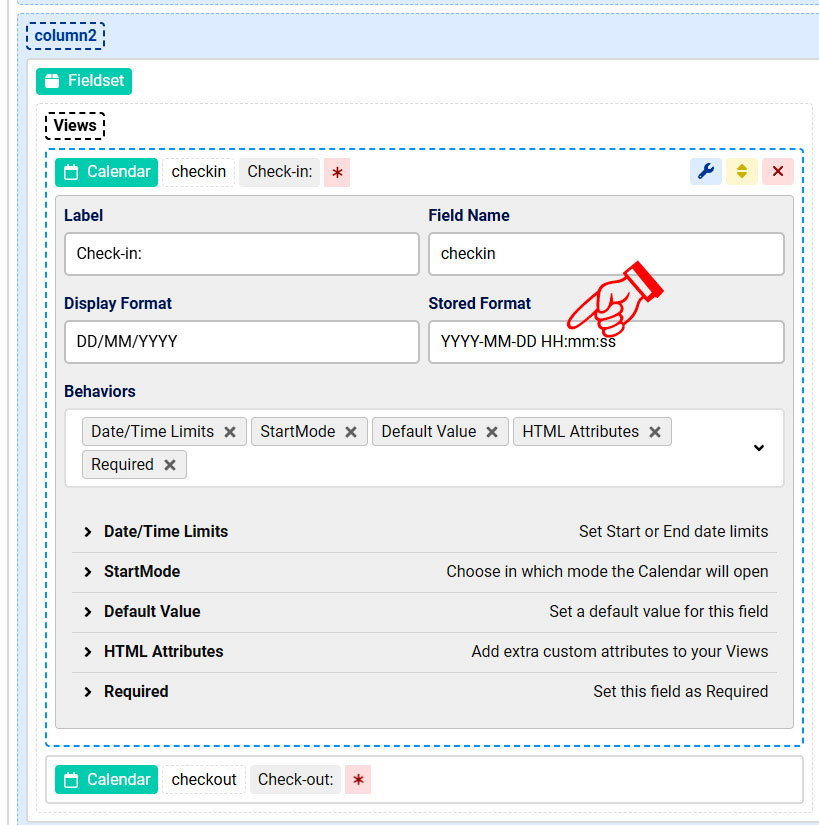The height and width of the screenshot is (825, 819).
Task: Click the checkin Calendar badge icon
Action: (x=71, y=172)
